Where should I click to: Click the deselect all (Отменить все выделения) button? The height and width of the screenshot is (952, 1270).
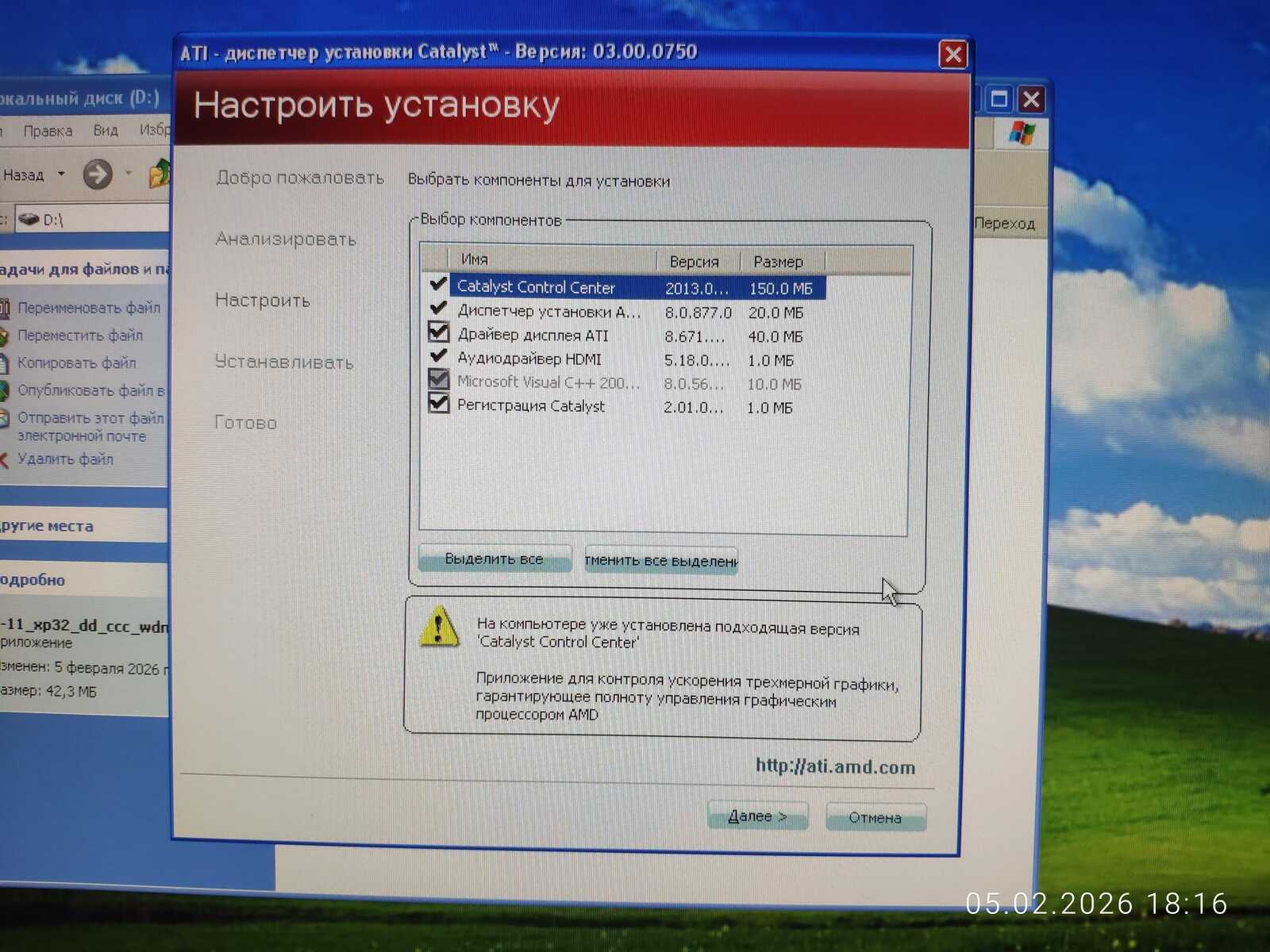[661, 560]
